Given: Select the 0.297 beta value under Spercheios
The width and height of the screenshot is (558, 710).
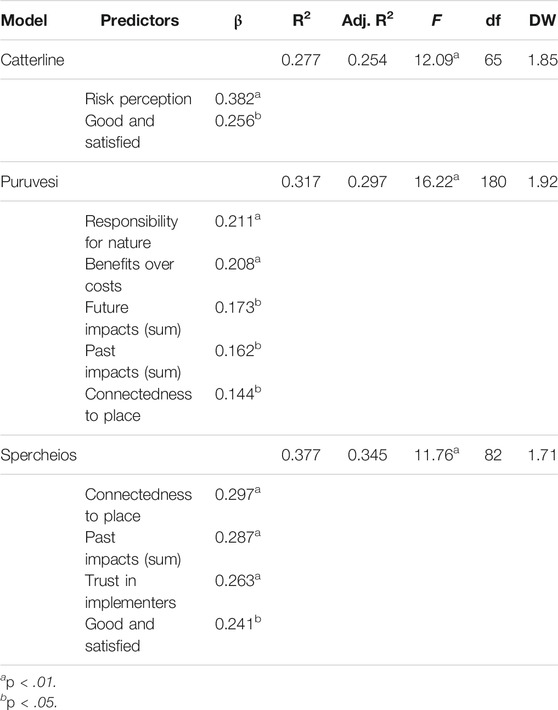Looking at the screenshot, I should pos(238,494).
